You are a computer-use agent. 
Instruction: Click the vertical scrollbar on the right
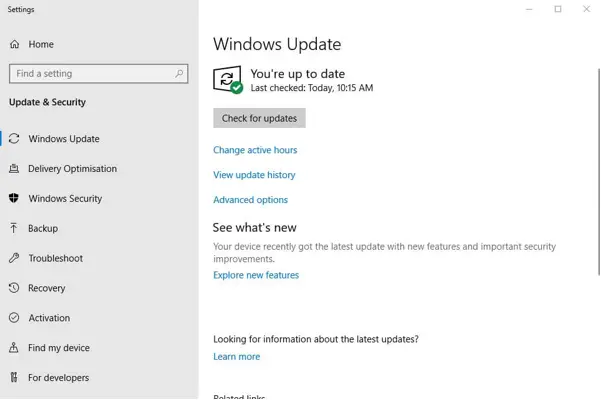click(599, 172)
